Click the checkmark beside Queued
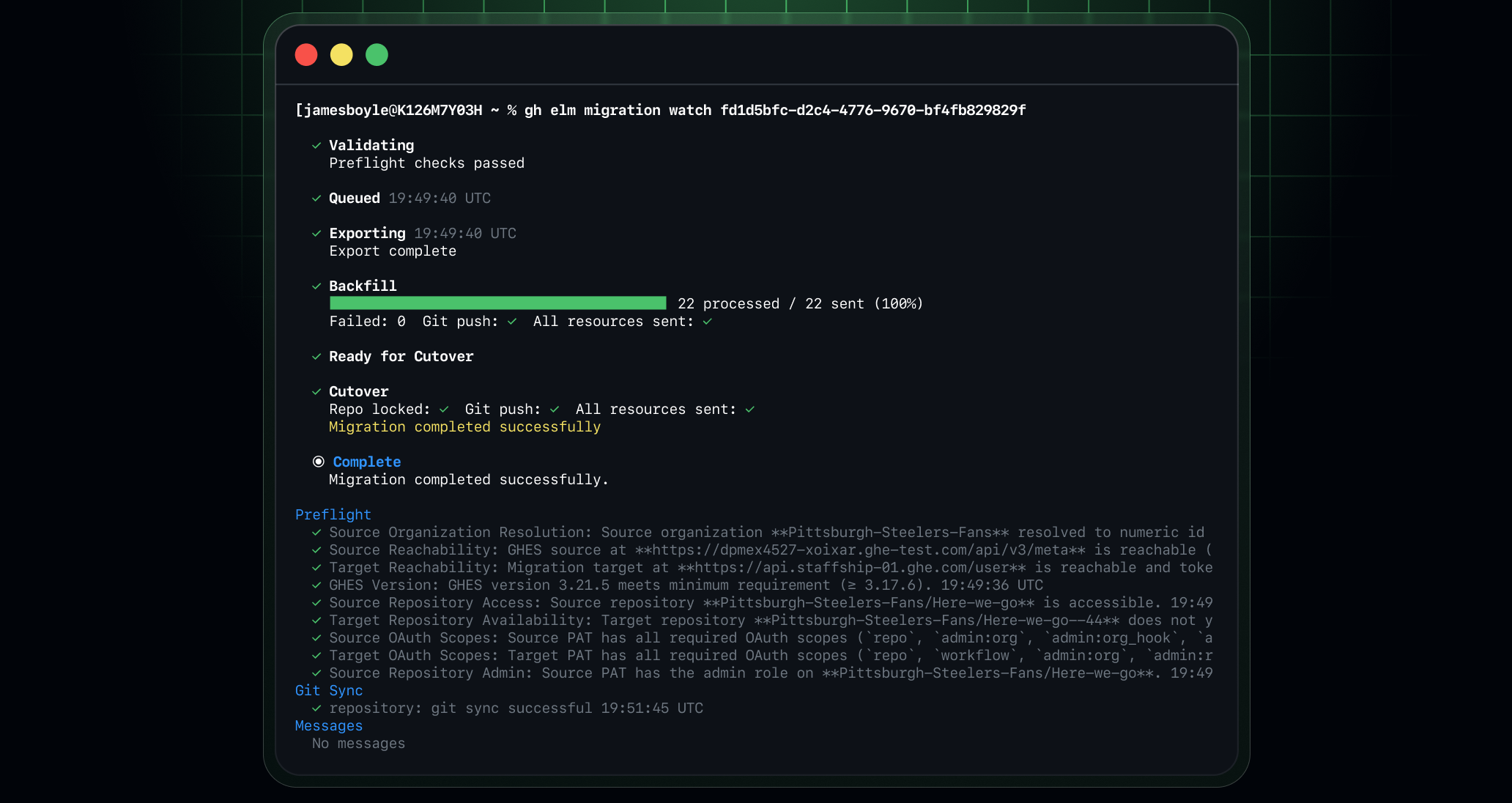 316,199
